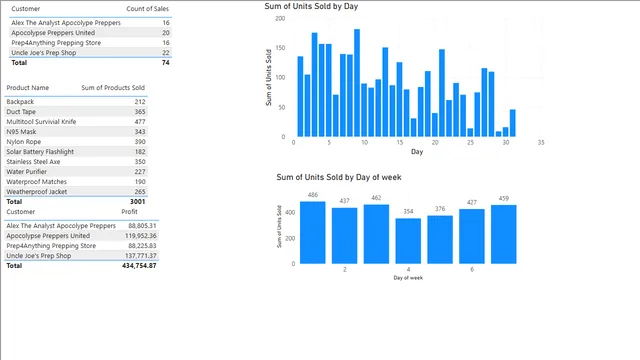Select the Nylon Rope row
Image resolution: width=640 pixels, height=360 pixels.
[76, 142]
